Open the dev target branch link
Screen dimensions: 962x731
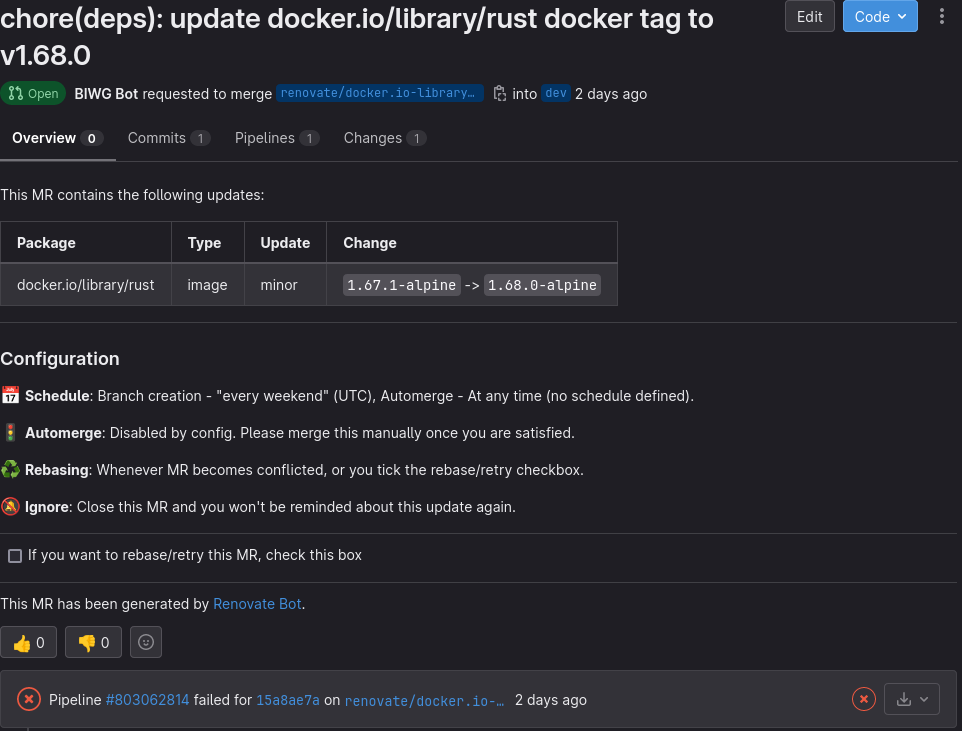(x=556, y=93)
